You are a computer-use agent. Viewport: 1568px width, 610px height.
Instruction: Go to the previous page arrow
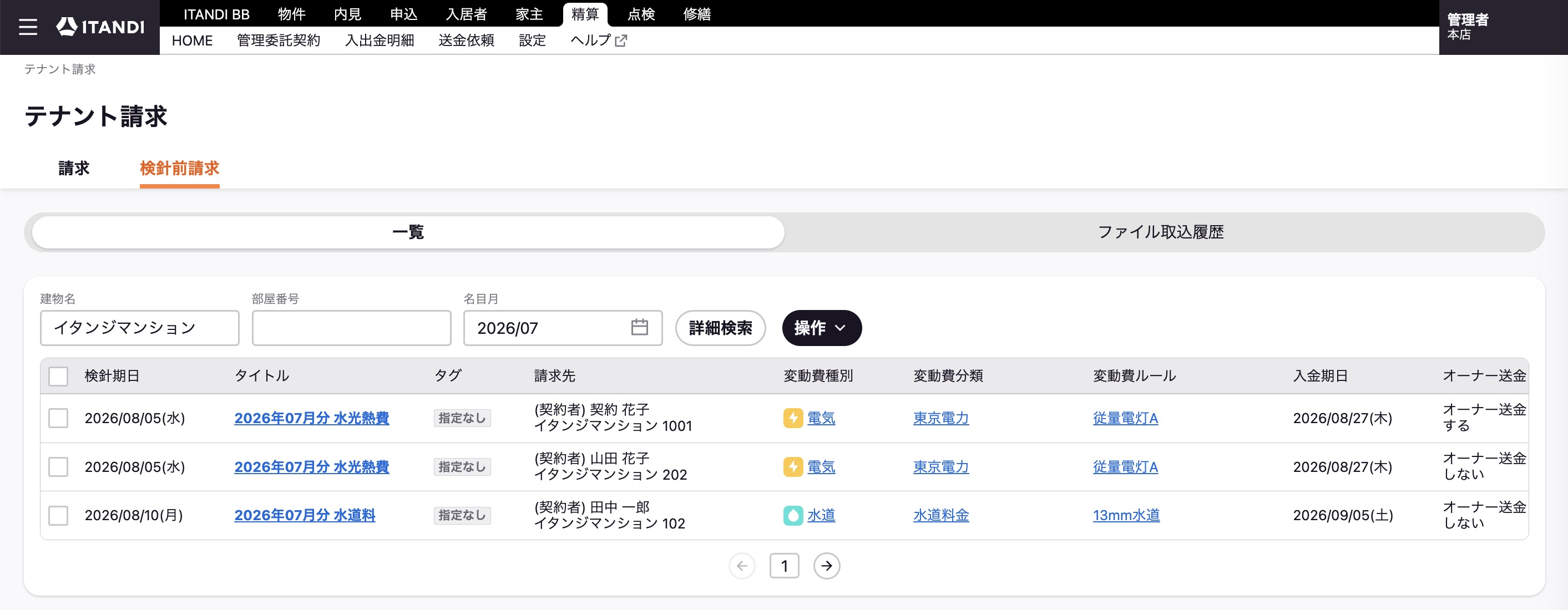pos(741,566)
